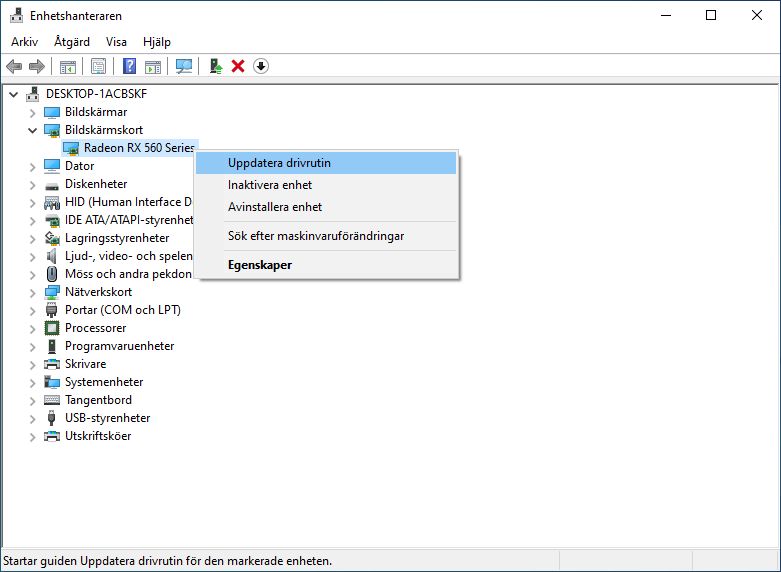Select the Systemenheter label
Image resolution: width=781 pixels, height=572 pixels.
coord(104,382)
